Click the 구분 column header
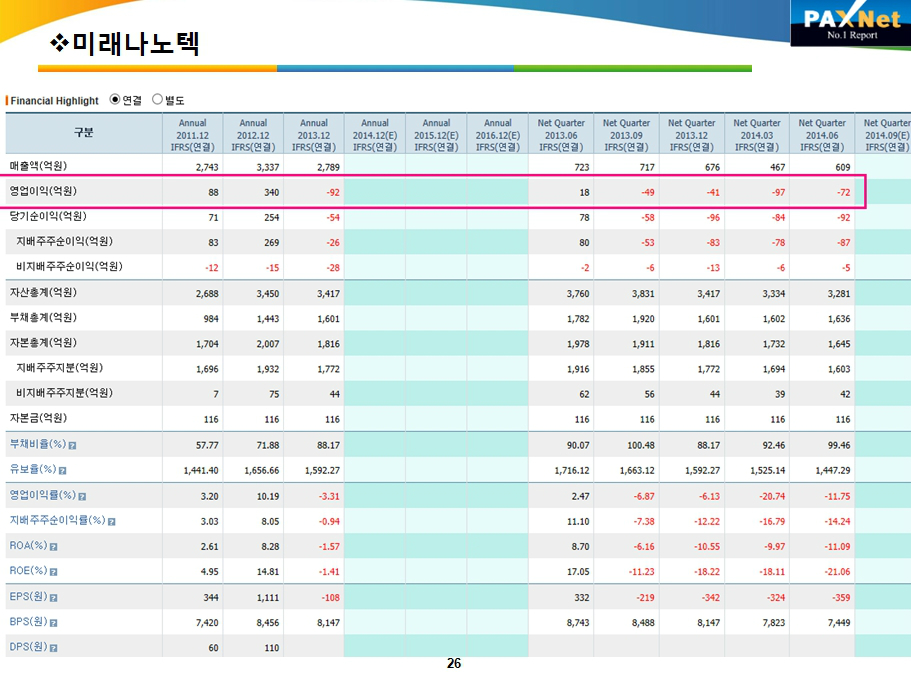The height and width of the screenshot is (674, 911). (x=83, y=132)
